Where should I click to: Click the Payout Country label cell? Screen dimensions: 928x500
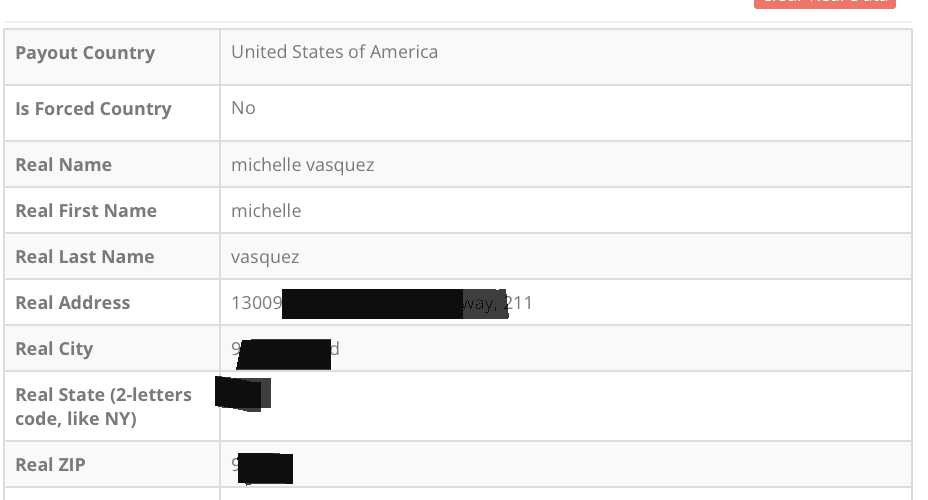pos(85,53)
